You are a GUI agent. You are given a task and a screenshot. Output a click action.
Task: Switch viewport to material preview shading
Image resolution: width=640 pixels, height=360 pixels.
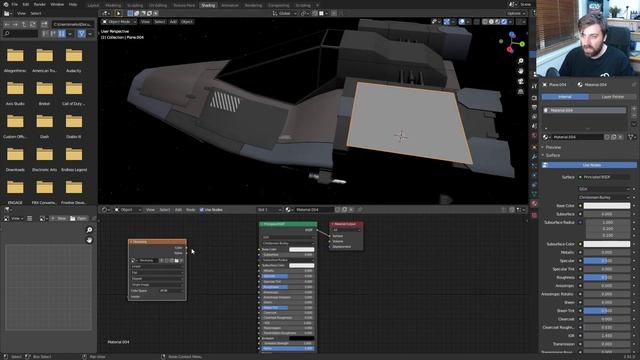pyautogui.click(x=498, y=22)
